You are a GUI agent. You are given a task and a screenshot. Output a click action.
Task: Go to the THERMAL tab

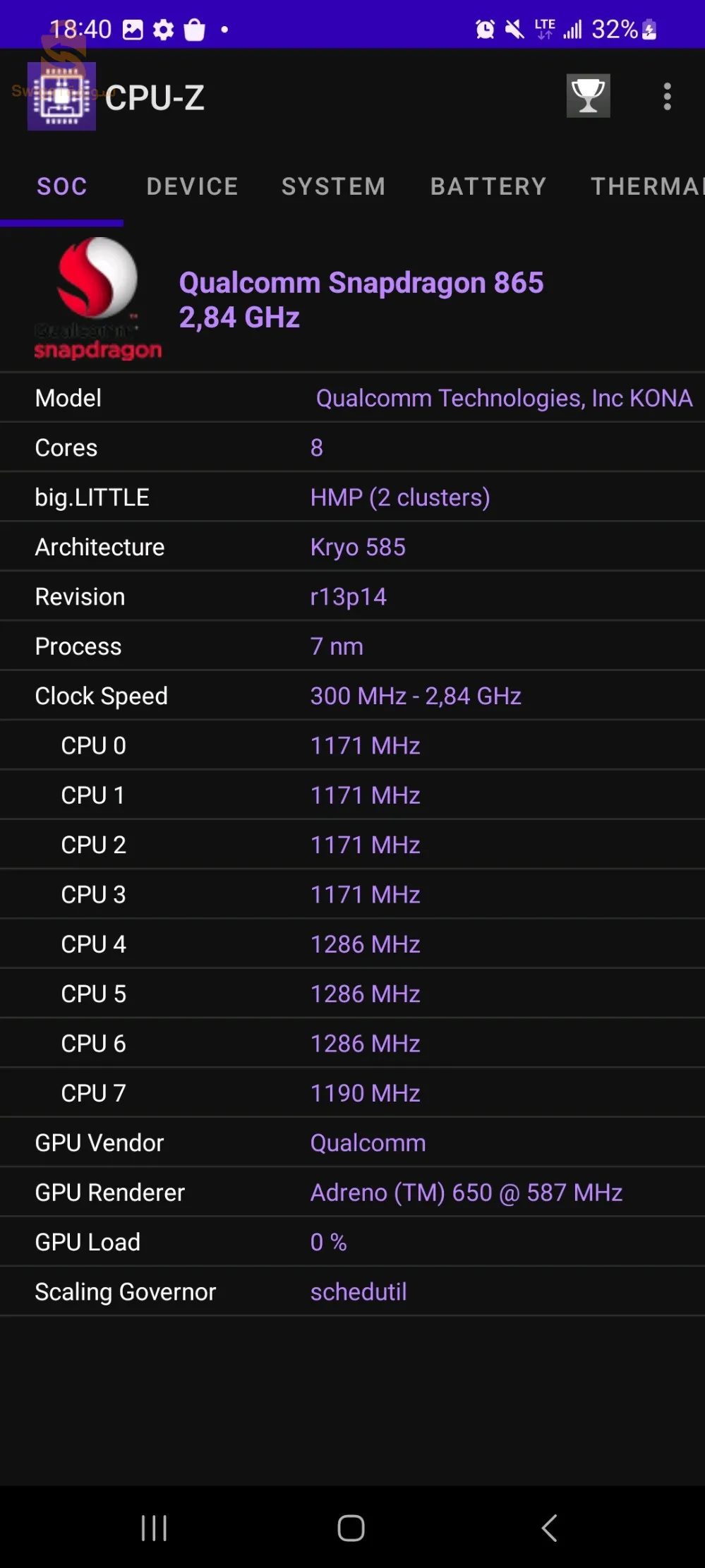[646, 186]
